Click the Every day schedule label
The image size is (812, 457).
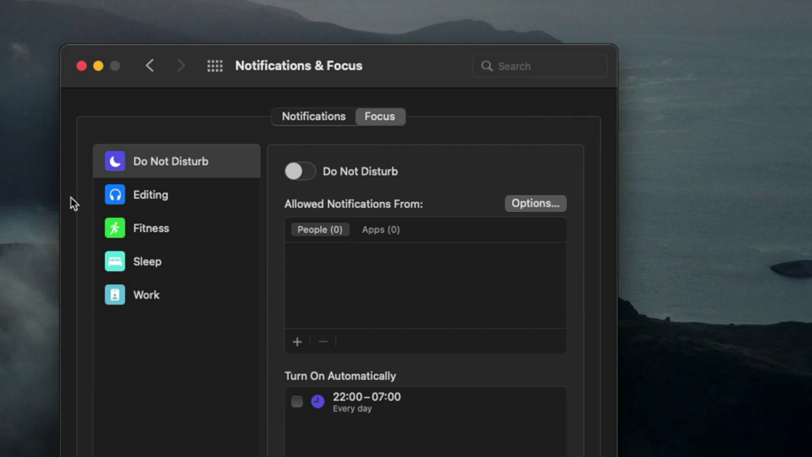(x=352, y=409)
